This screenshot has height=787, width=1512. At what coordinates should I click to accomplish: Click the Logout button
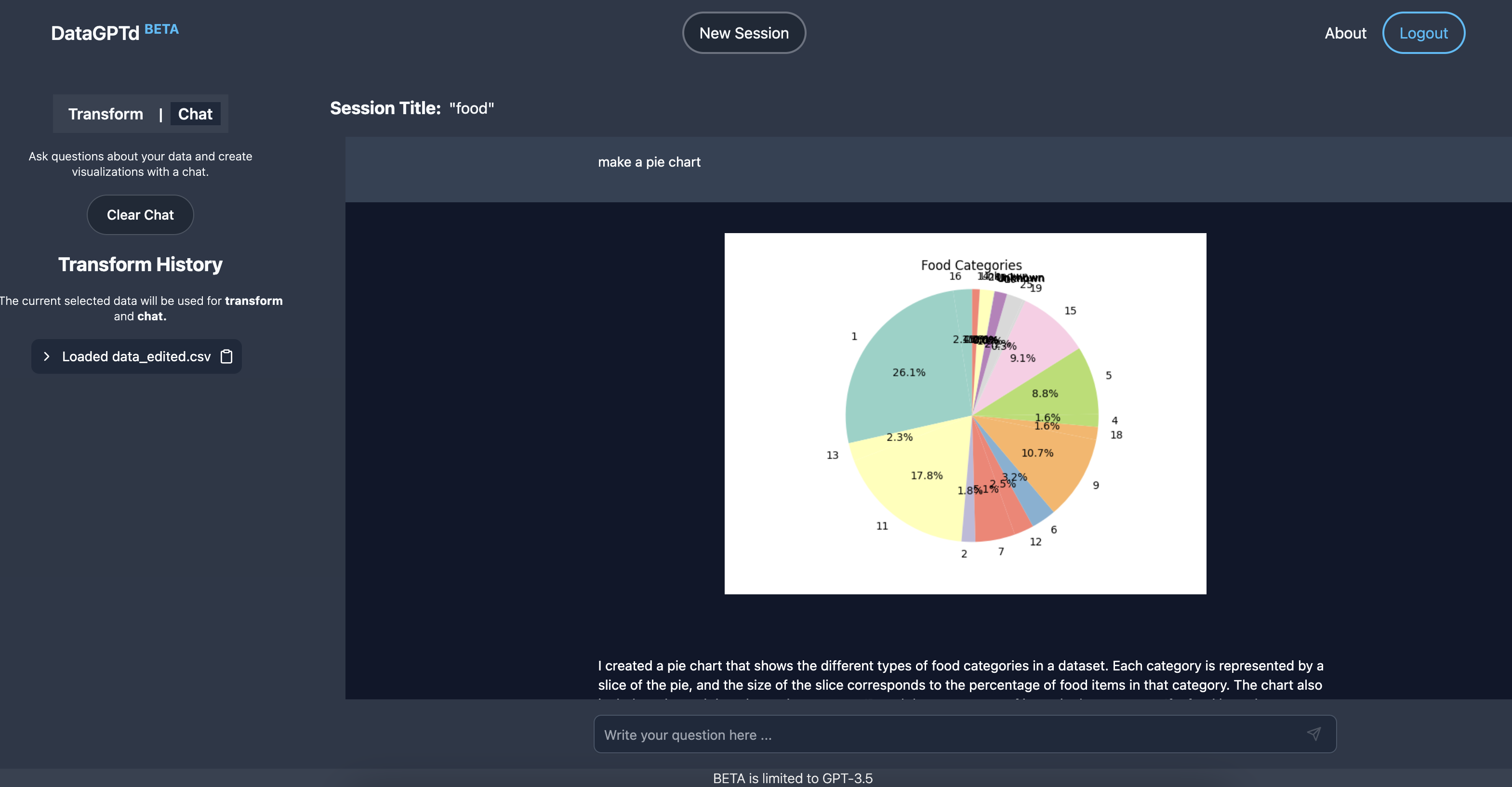1423,33
